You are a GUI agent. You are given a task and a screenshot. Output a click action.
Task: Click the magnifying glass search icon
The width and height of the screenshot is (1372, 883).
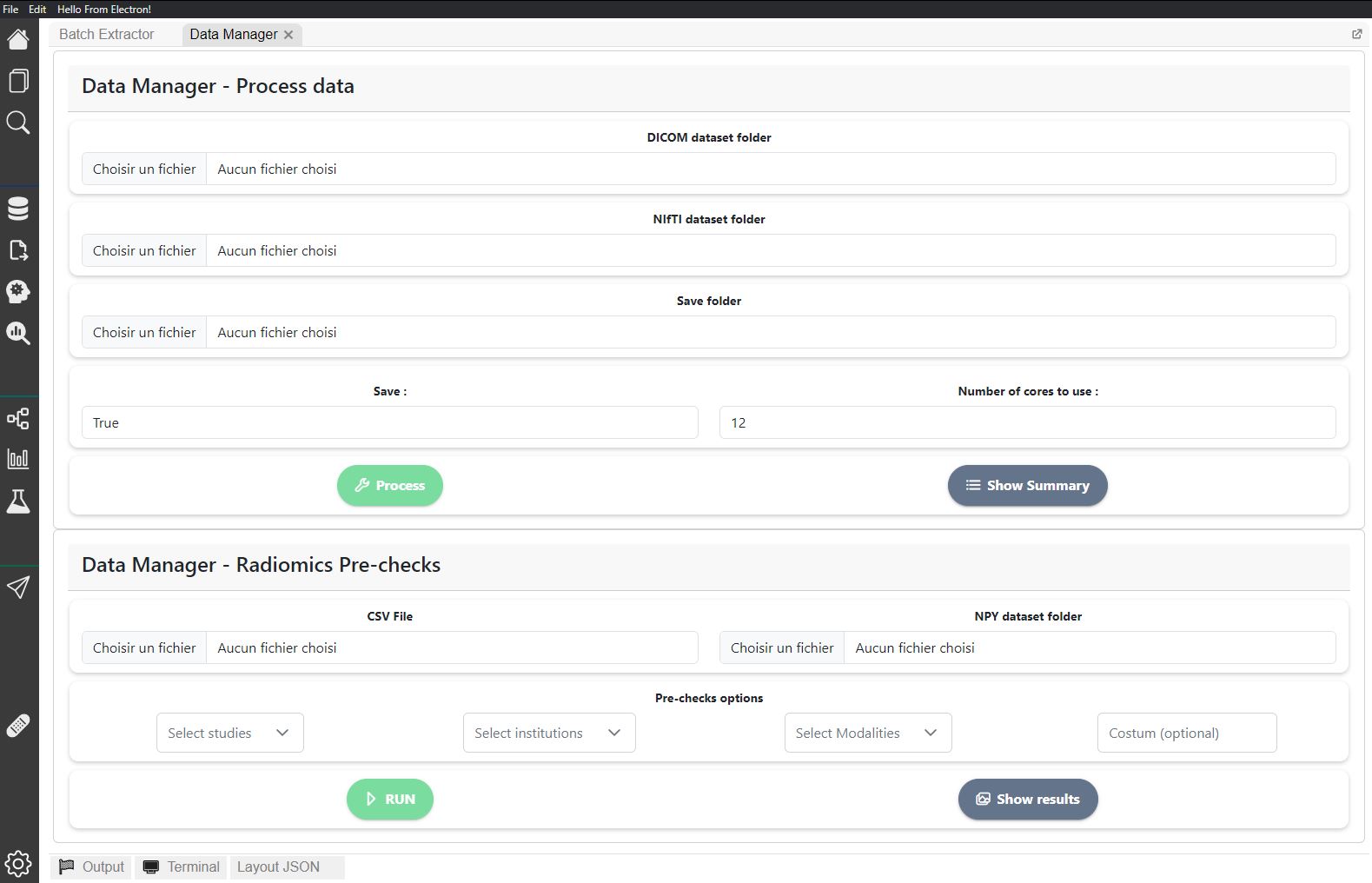[18, 123]
